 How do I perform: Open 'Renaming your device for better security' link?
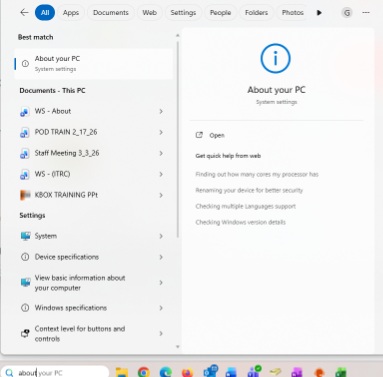[x=249, y=190]
